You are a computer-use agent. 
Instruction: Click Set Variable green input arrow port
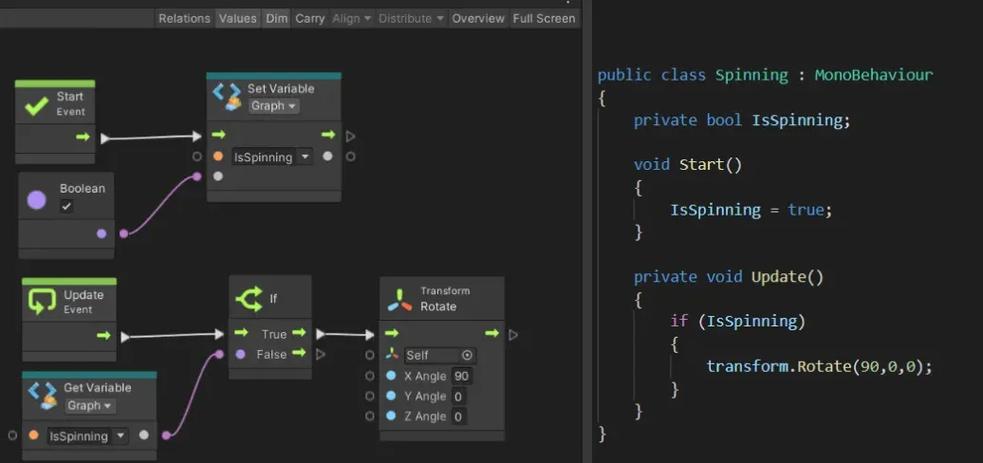pos(218,135)
